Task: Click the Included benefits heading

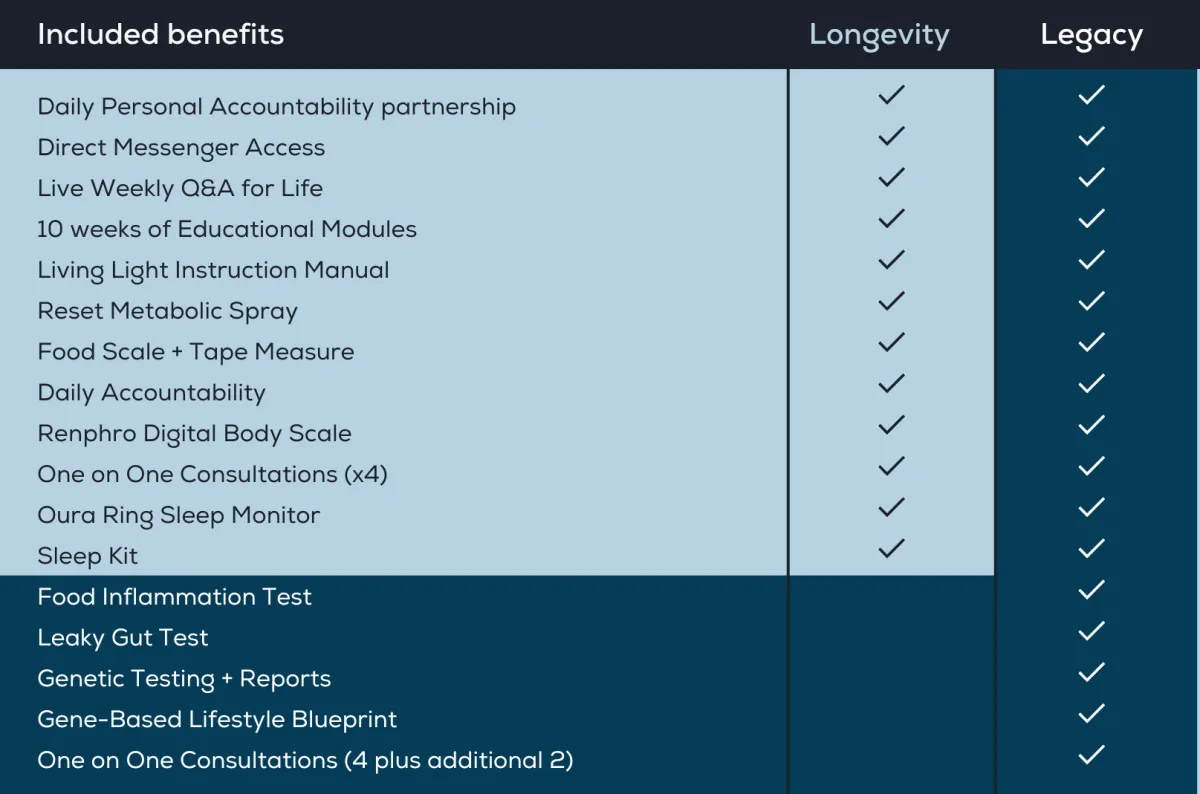Action: (161, 34)
